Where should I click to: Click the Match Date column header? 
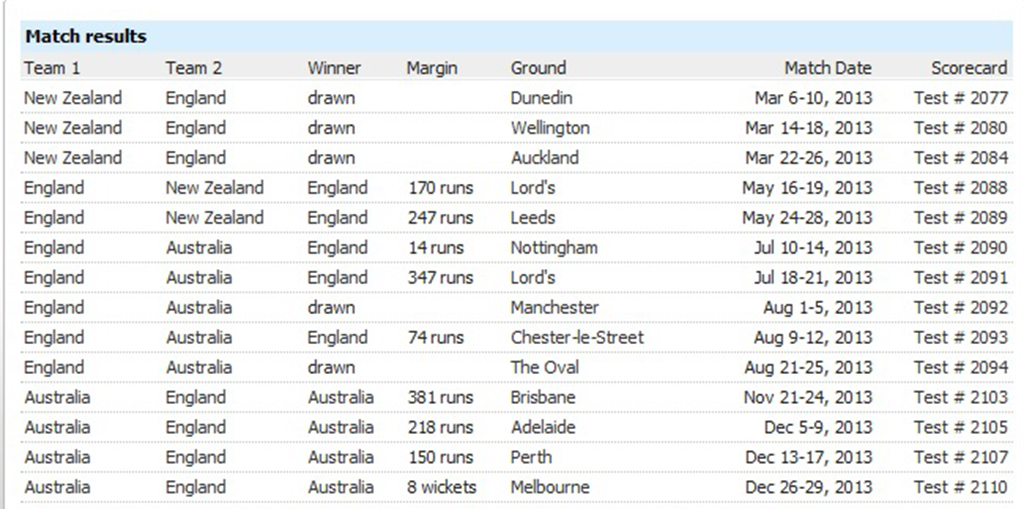(x=827, y=68)
